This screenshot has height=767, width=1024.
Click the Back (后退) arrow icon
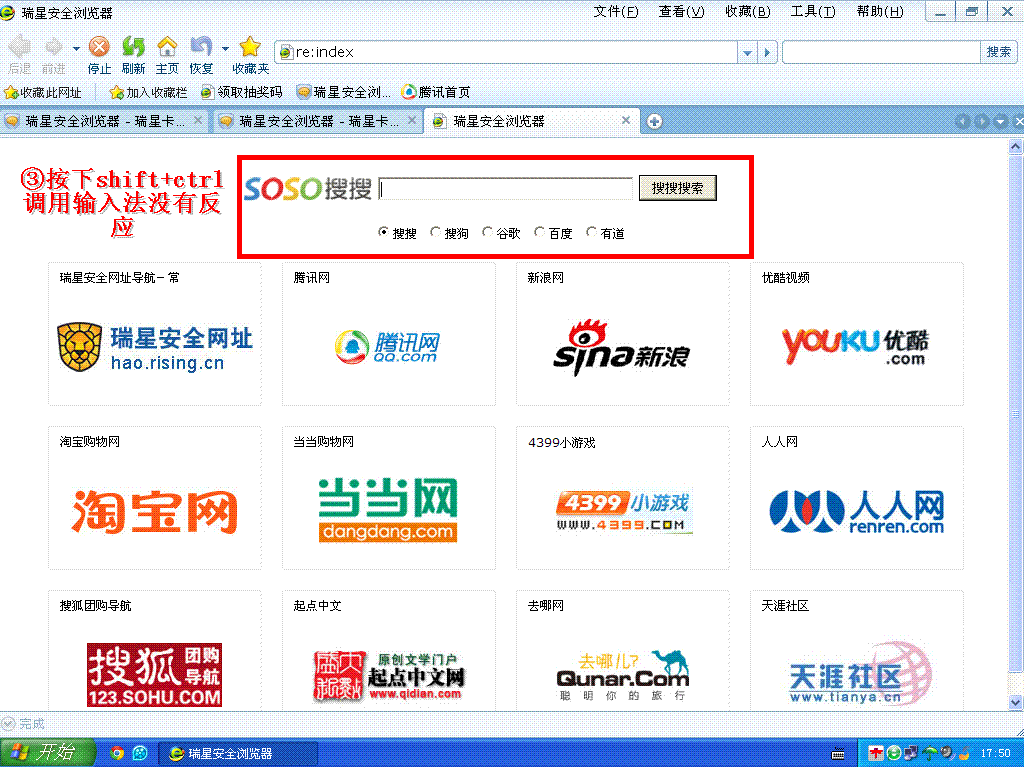20,47
